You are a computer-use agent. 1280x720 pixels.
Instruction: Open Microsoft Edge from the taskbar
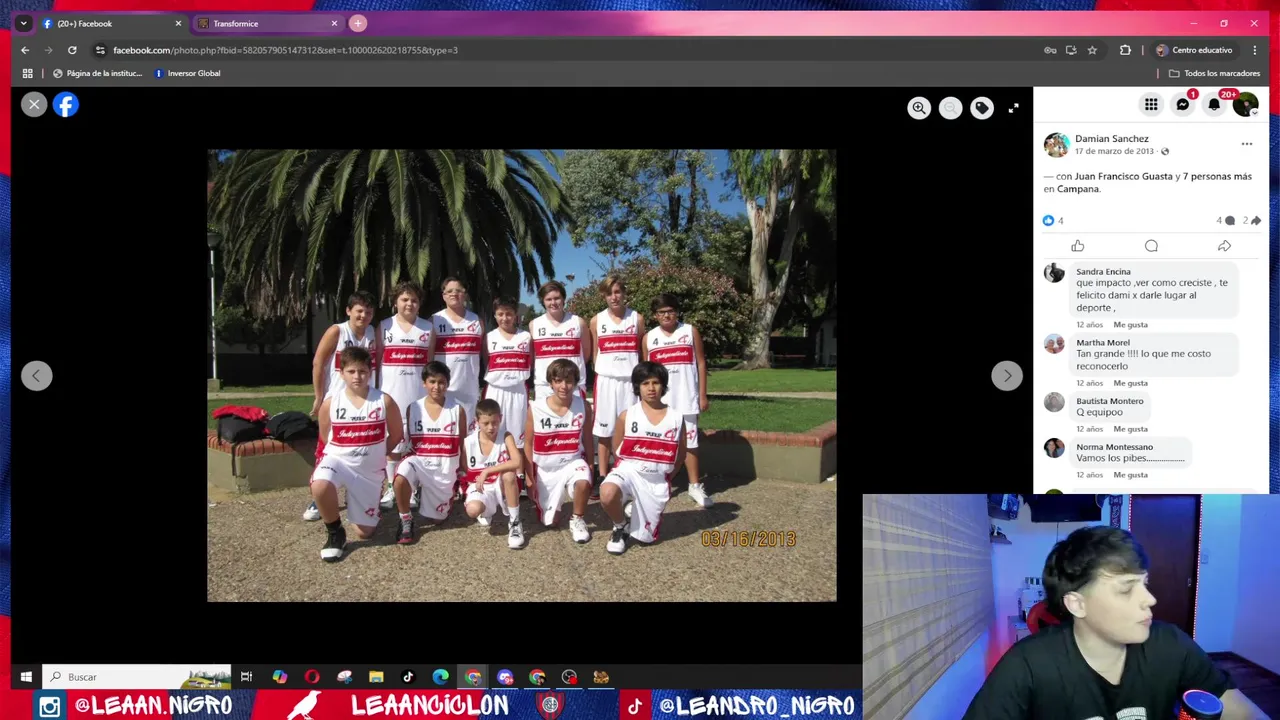pyautogui.click(x=440, y=677)
